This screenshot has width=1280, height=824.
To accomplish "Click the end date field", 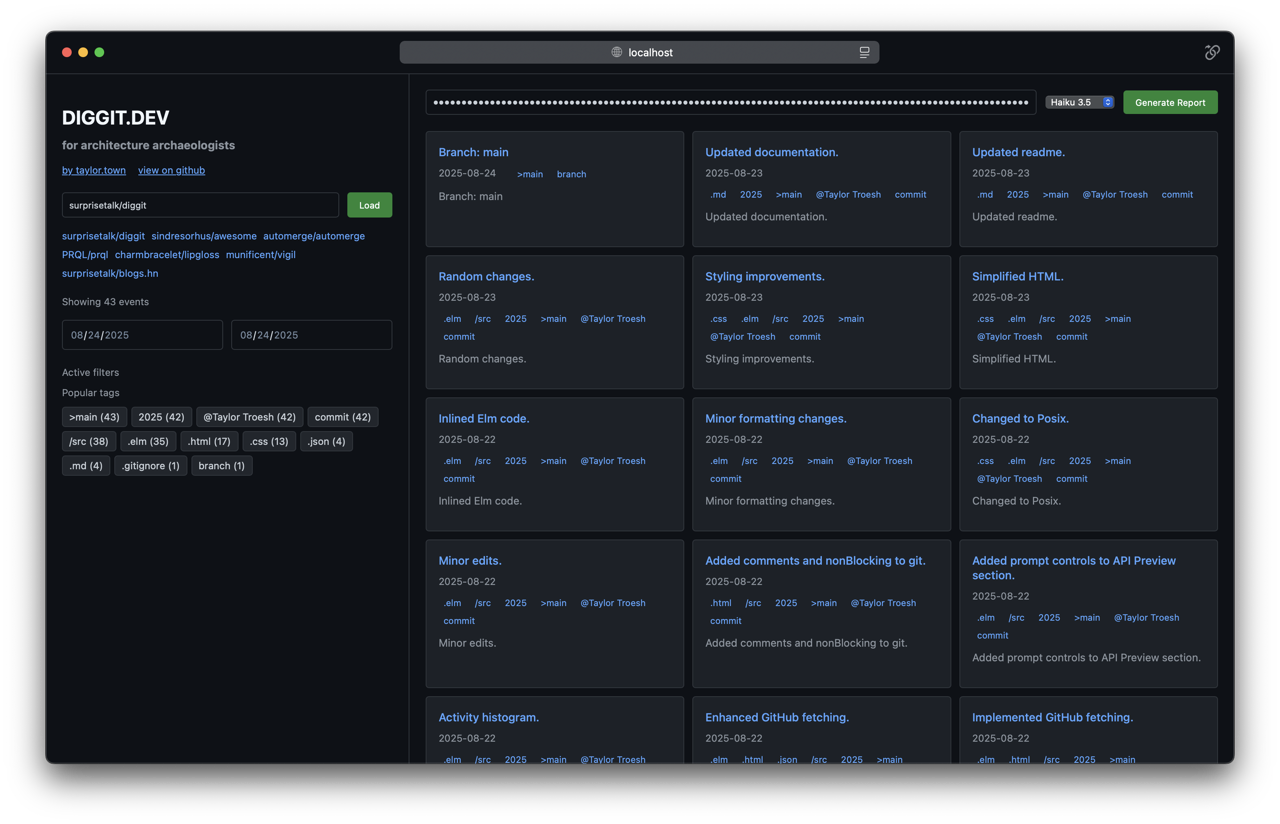I will pos(311,335).
